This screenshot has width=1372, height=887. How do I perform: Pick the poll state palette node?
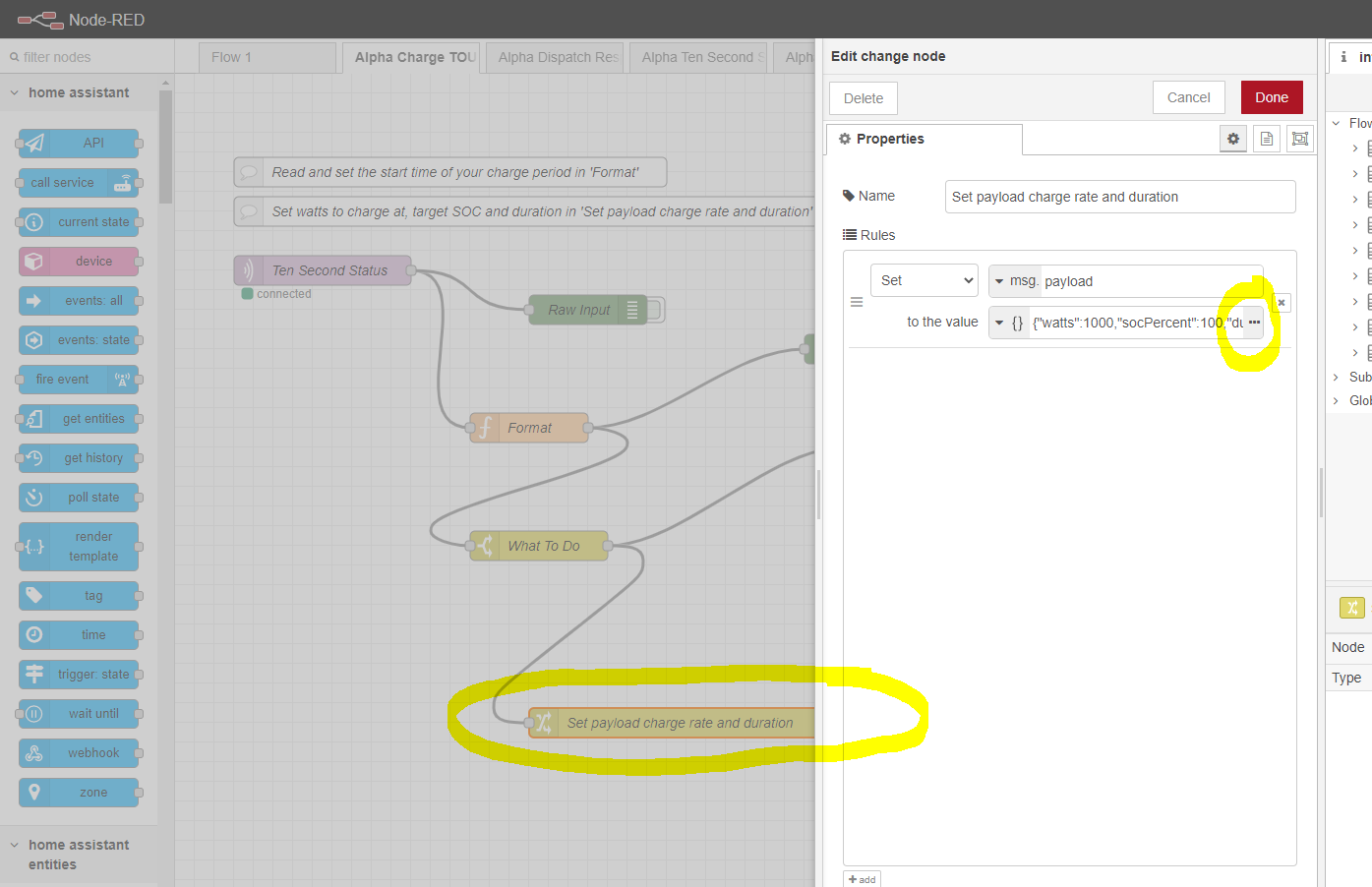79,497
